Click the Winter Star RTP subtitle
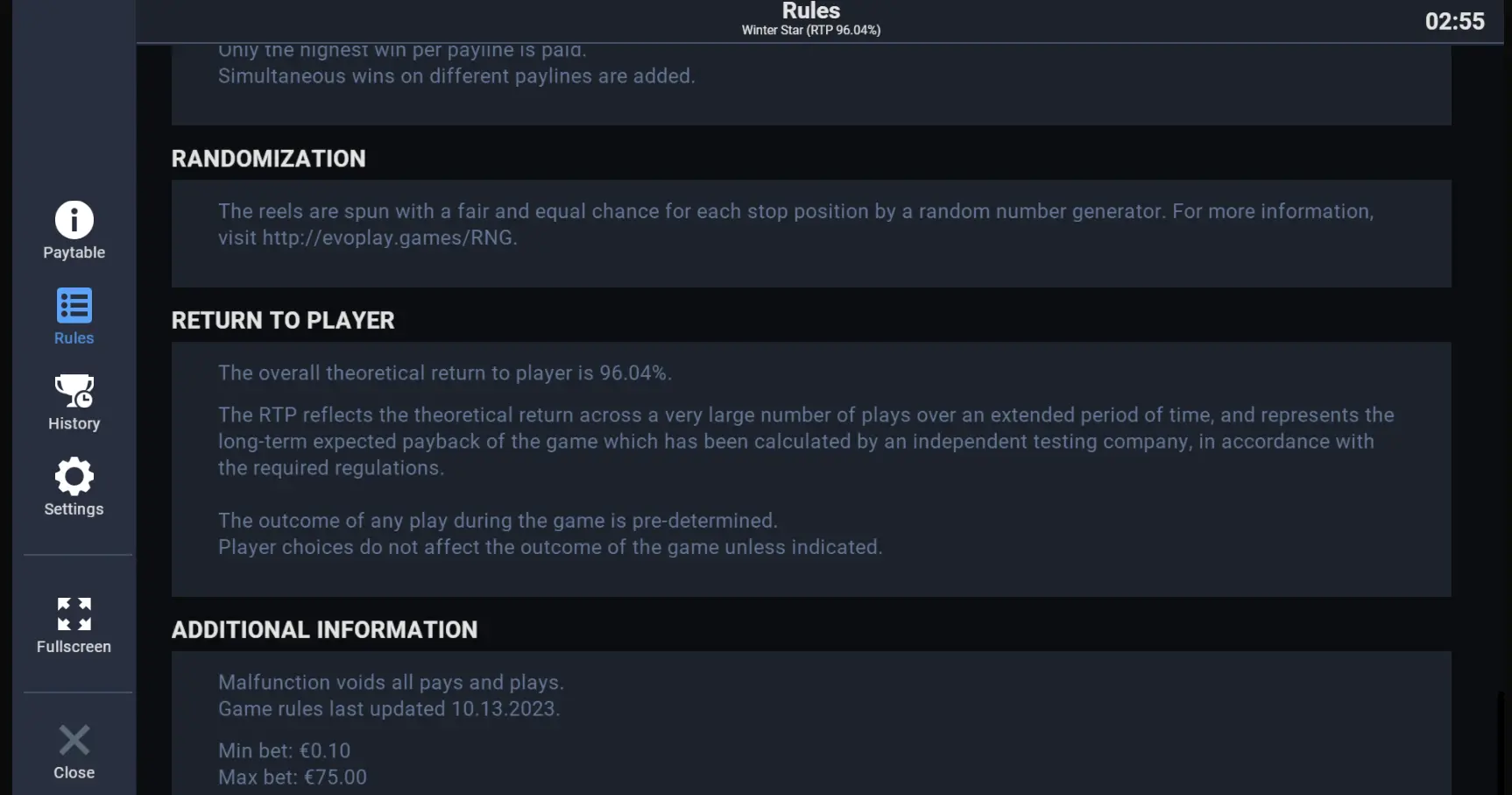The width and height of the screenshot is (1512, 795). [811, 30]
